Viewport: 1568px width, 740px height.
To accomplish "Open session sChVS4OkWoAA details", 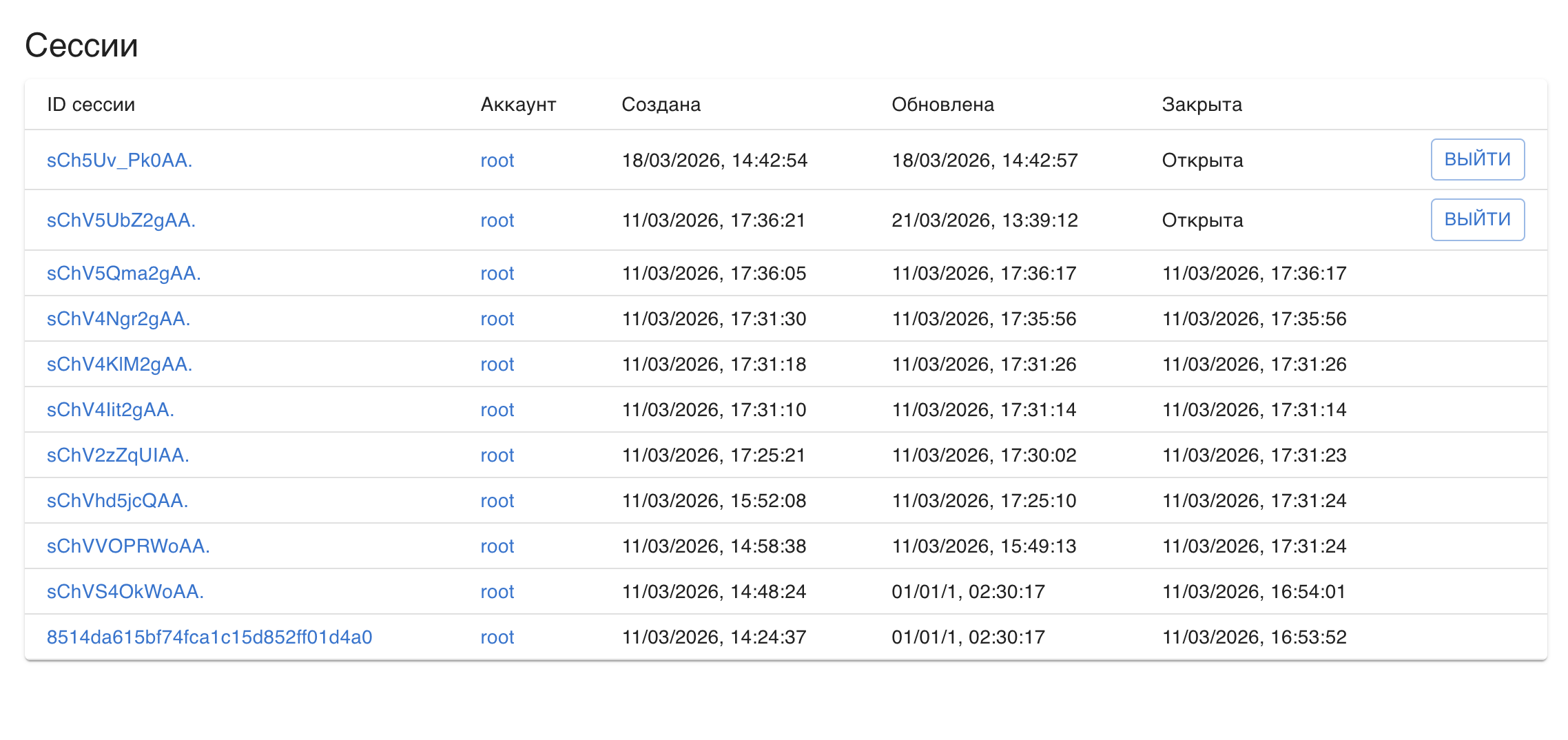I will coord(124,591).
